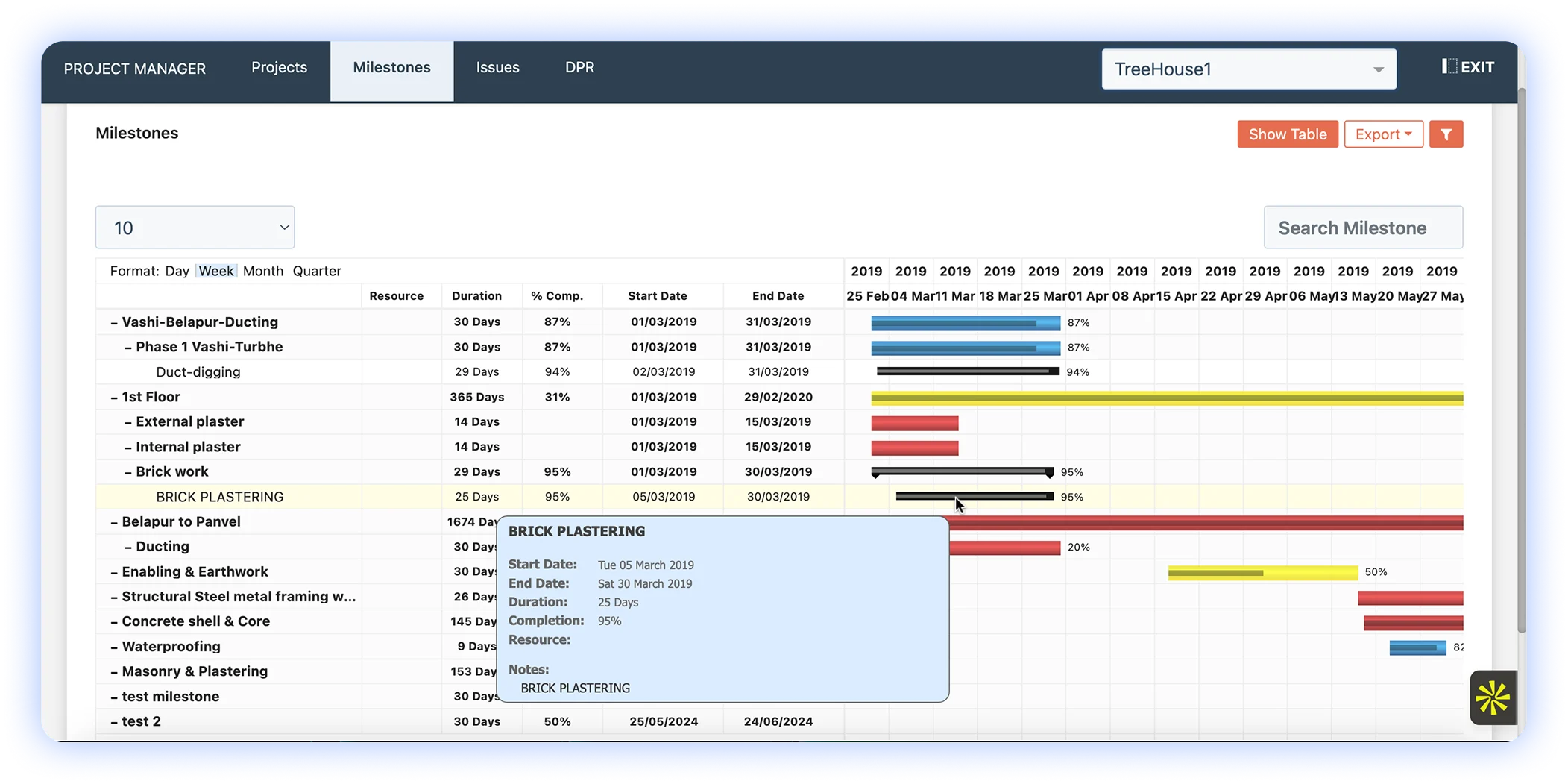Open the DPR tab
The width and height of the screenshot is (1568, 784).
579,67
